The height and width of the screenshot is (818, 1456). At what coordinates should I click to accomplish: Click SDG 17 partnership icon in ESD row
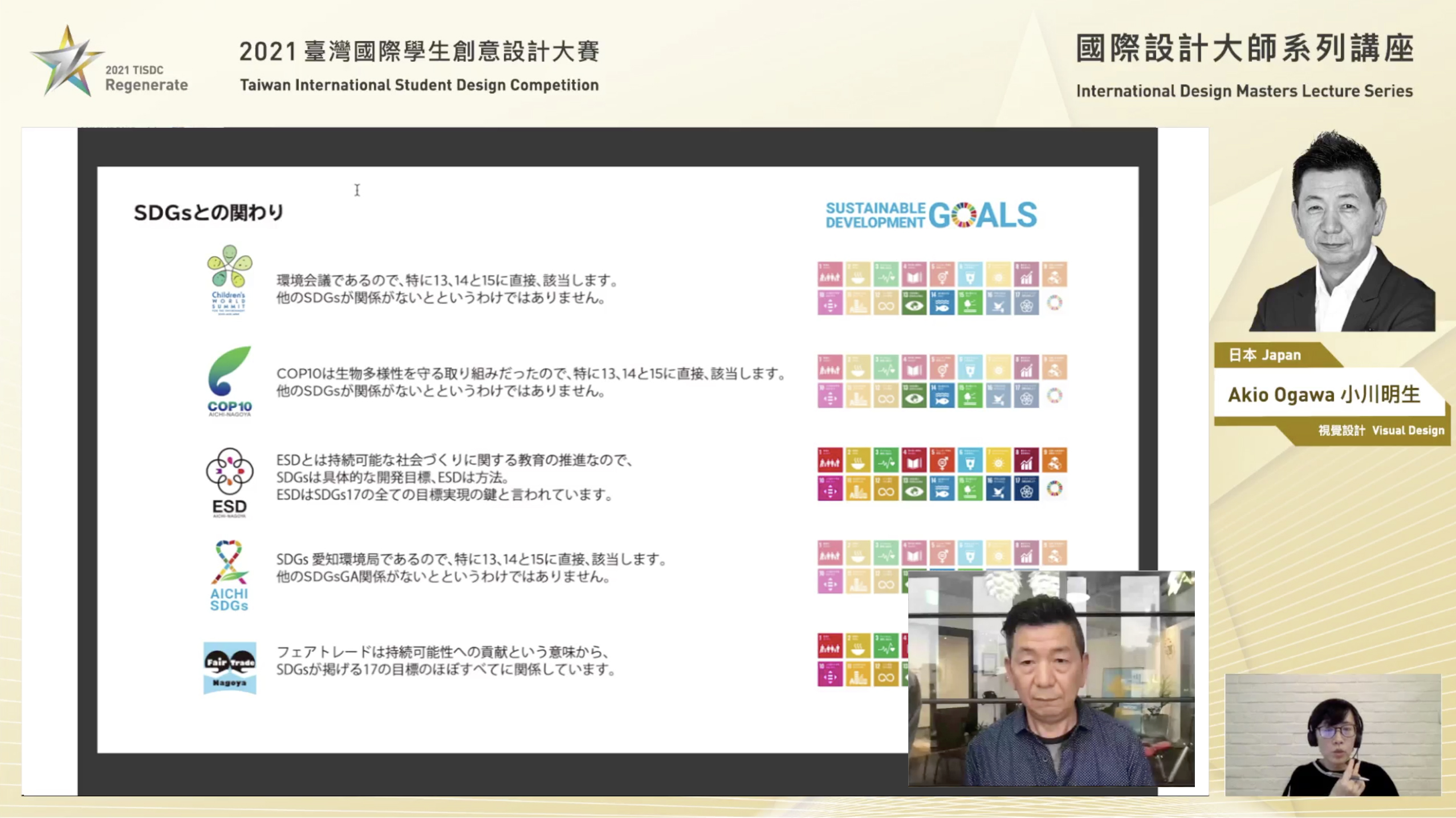pos(1026,489)
